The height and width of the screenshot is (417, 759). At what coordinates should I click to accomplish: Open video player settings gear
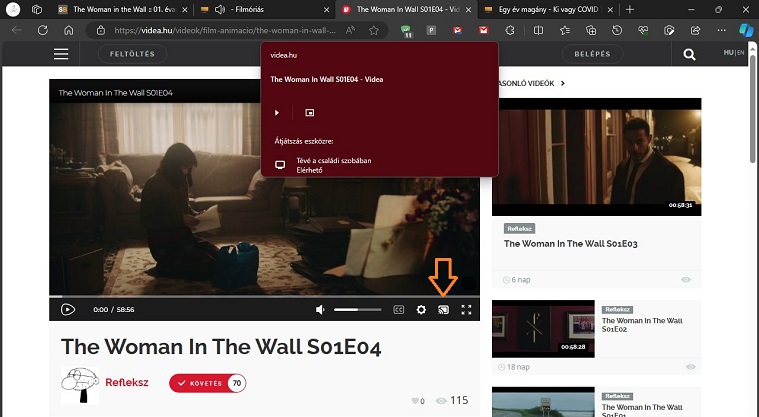point(421,310)
